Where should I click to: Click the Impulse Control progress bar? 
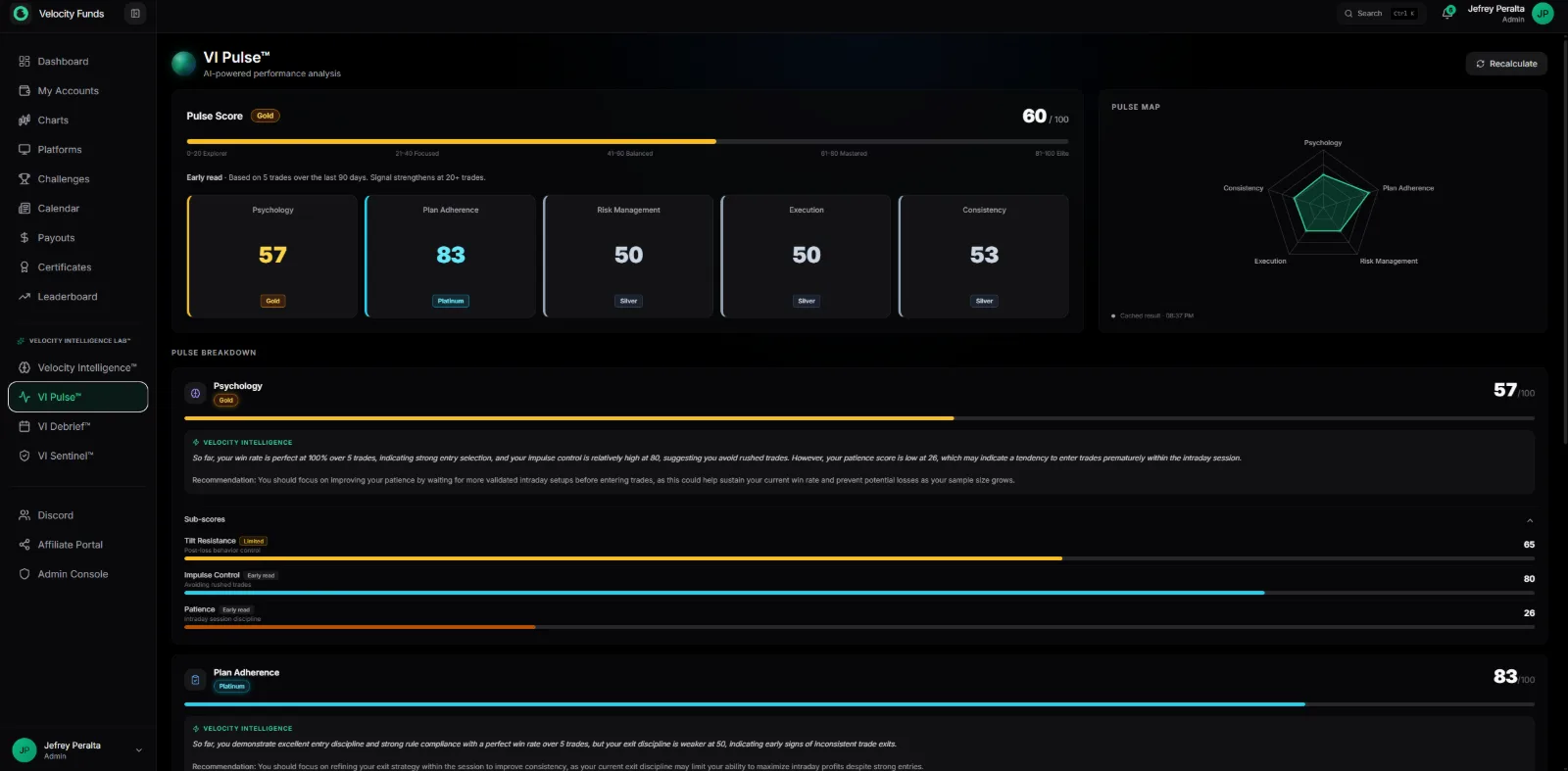tap(859, 593)
